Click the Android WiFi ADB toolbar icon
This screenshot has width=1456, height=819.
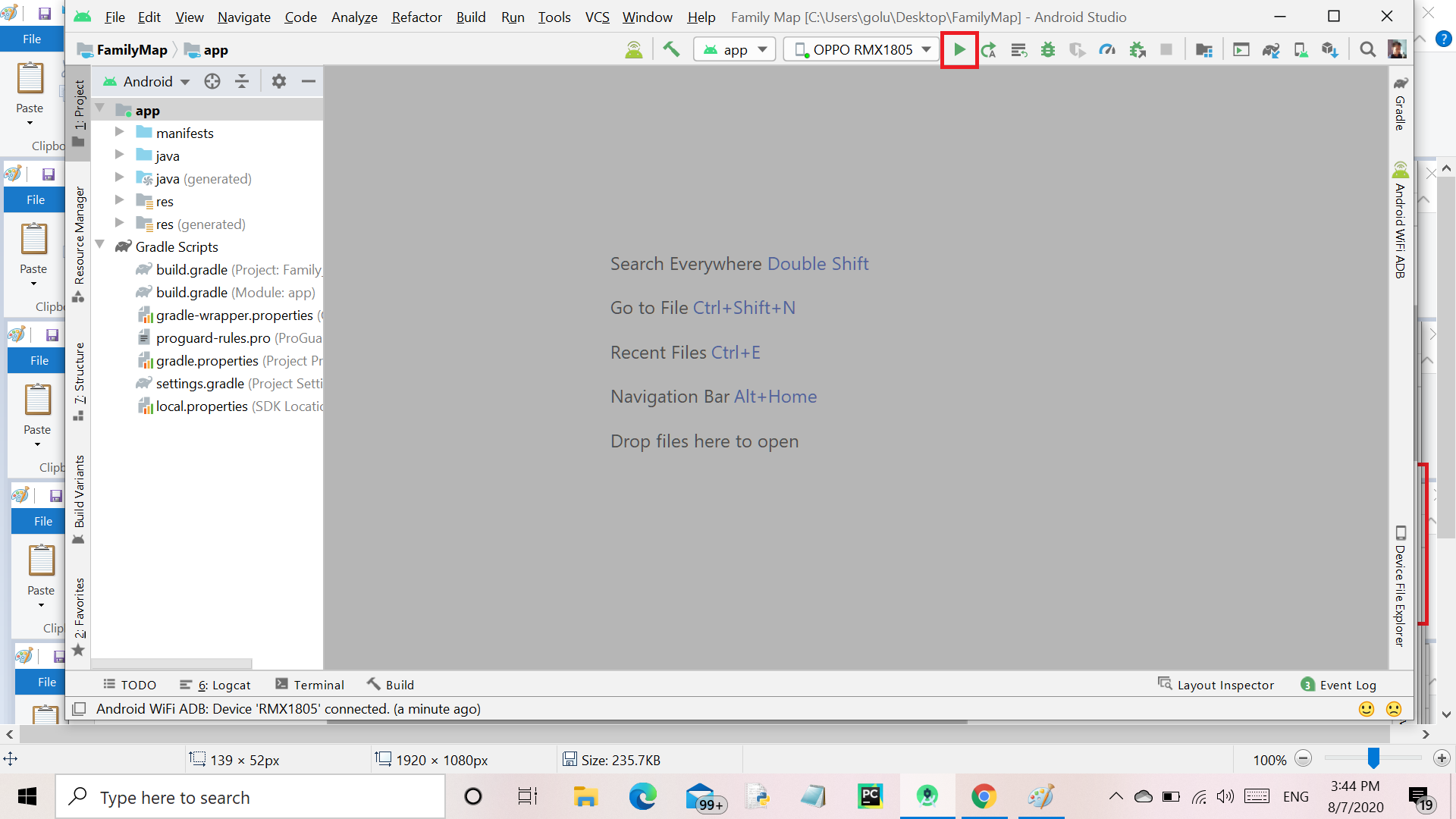point(634,50)
